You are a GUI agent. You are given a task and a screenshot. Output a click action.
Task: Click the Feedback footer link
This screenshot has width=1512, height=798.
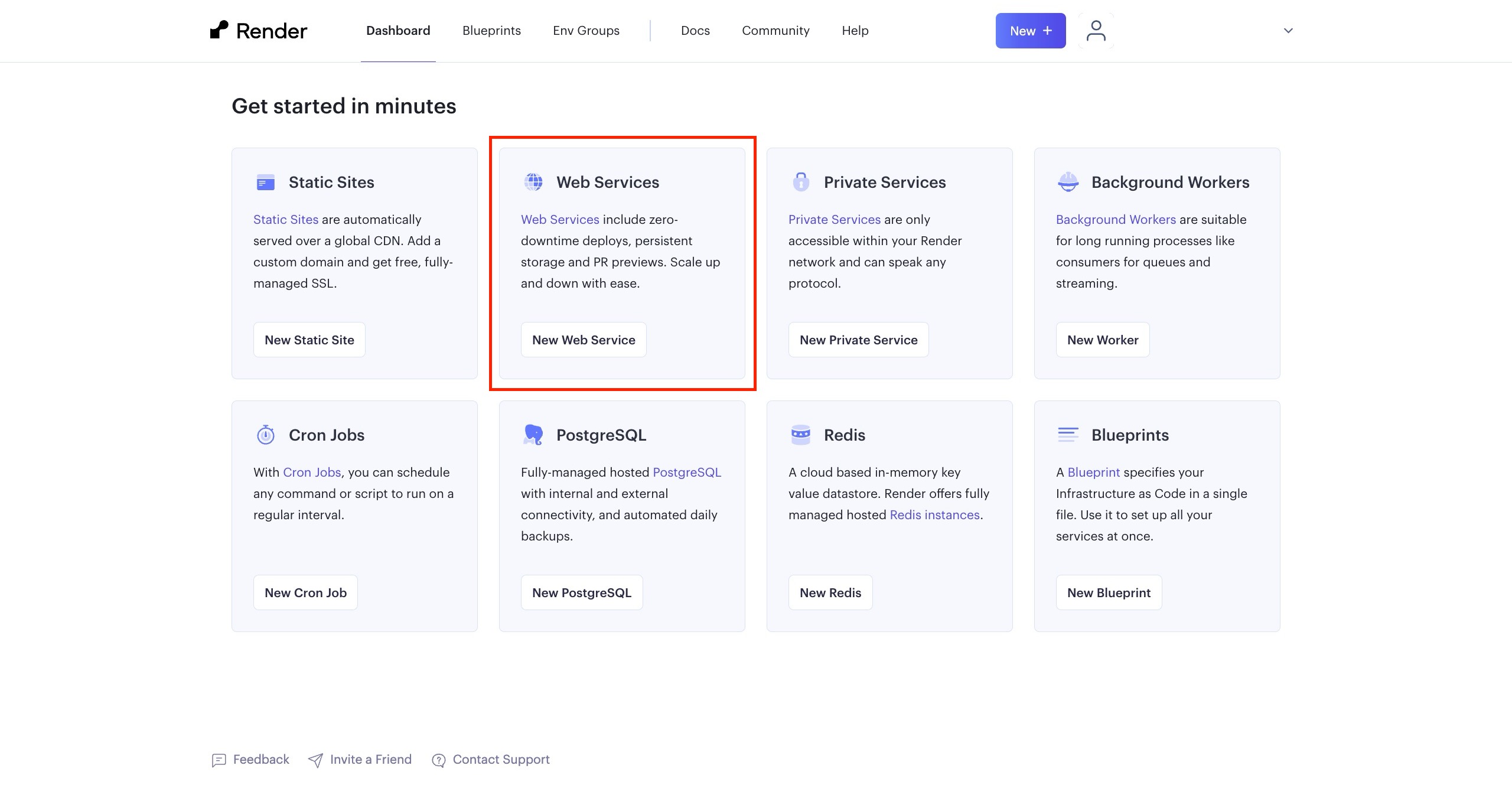pyautogui.click(x=261, y=760)
